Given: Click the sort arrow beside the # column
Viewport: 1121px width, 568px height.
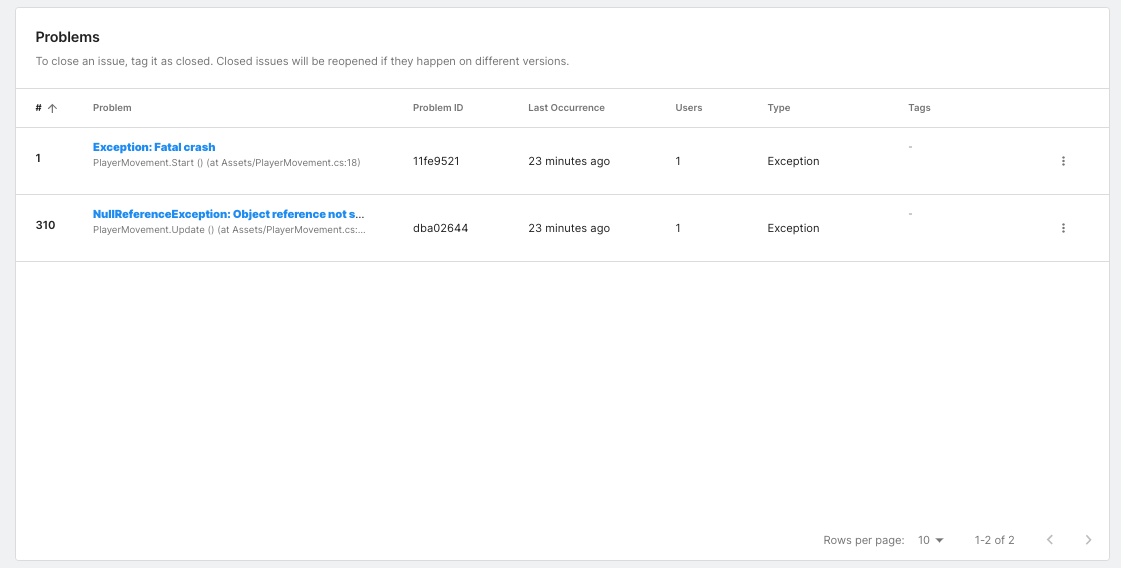Looking at the screenshot, I should [52, 108].
